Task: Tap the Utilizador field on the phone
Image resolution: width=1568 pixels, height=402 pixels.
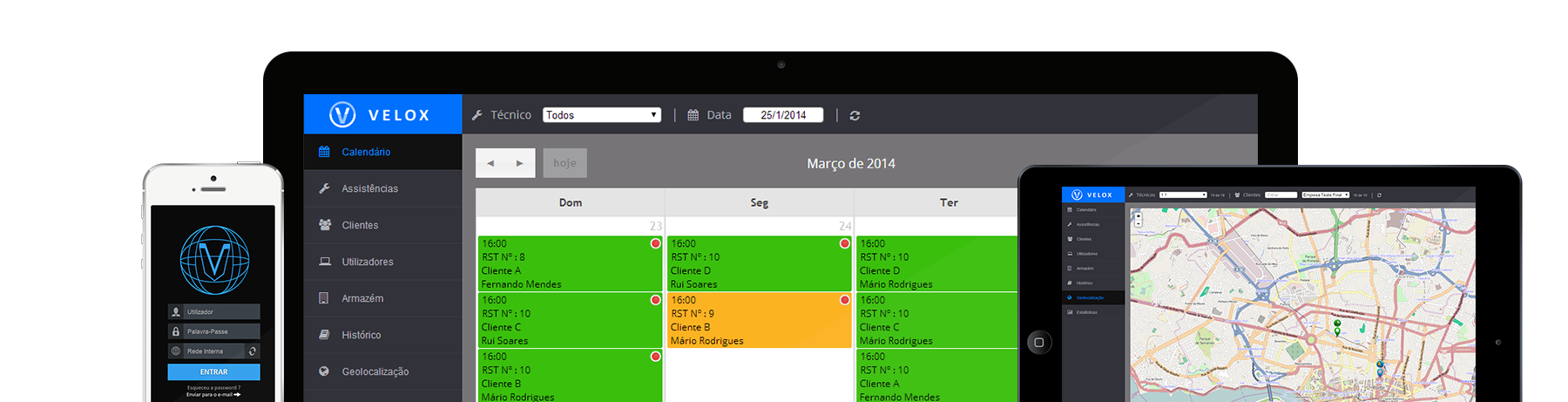Action: 213,311
